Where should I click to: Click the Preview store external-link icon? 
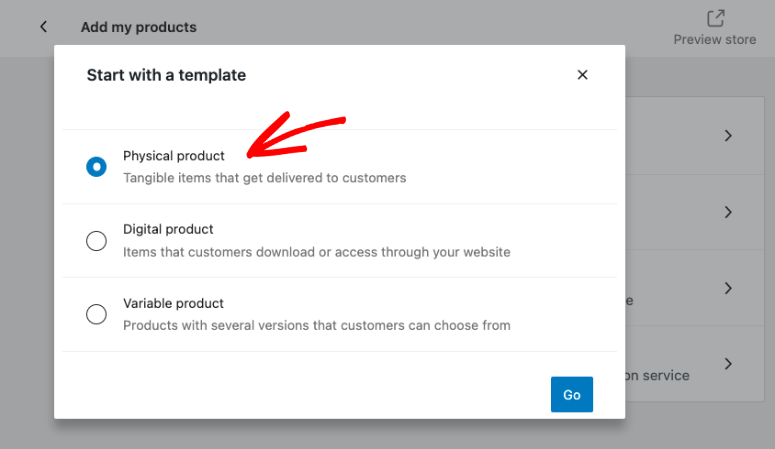715,18
